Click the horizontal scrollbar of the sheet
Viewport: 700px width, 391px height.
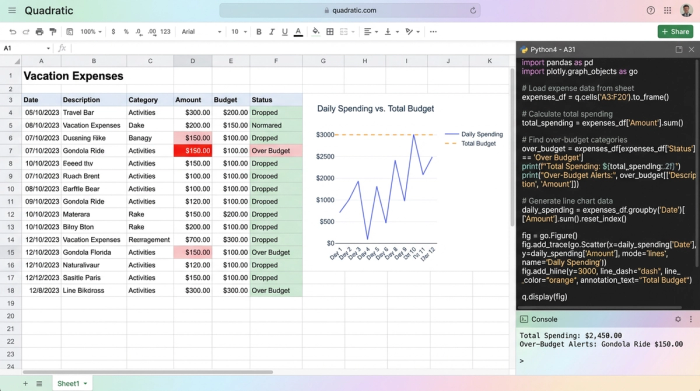147,372
